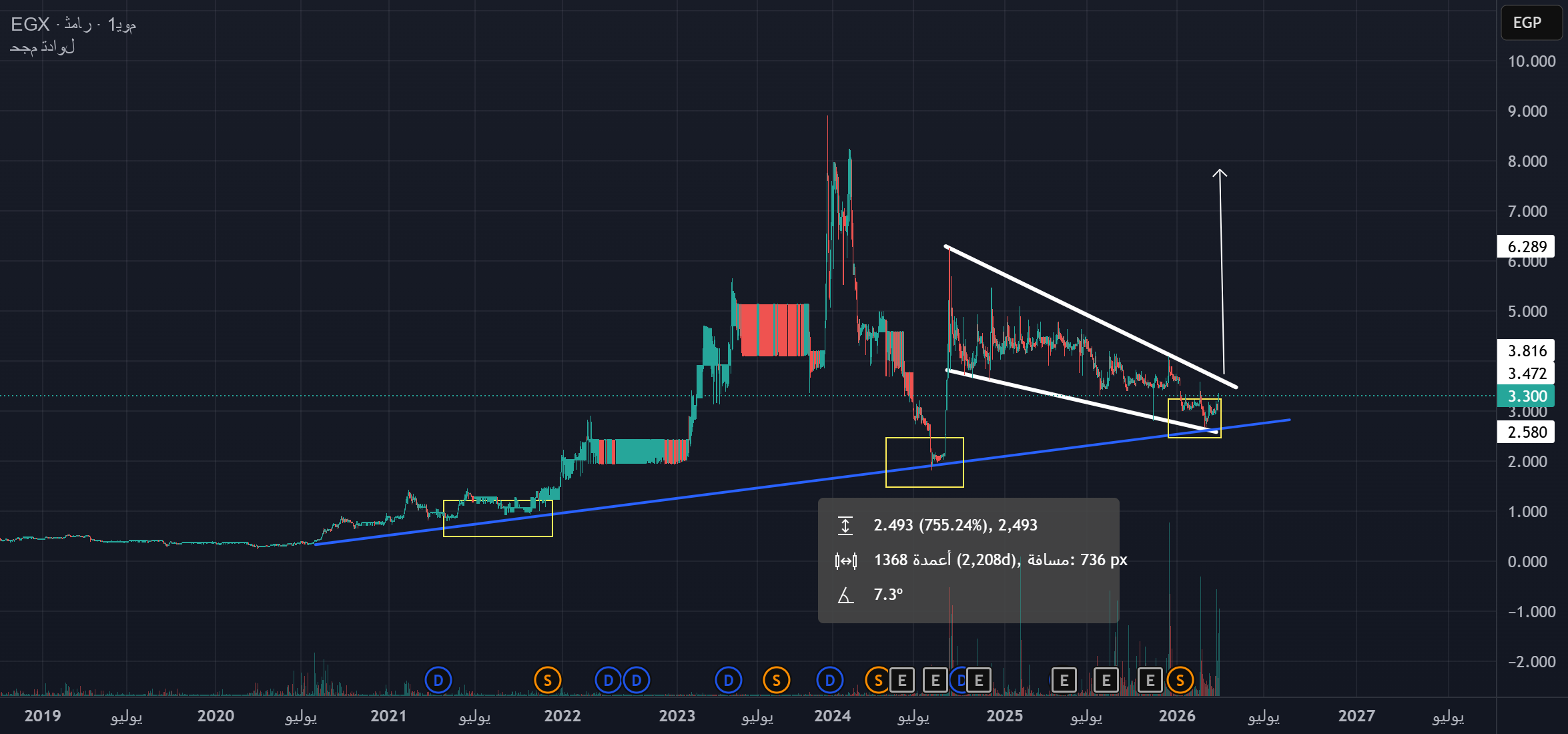Click the last earnings E marker before 2026
The image size is (1568, 734).
(1150, 681)
